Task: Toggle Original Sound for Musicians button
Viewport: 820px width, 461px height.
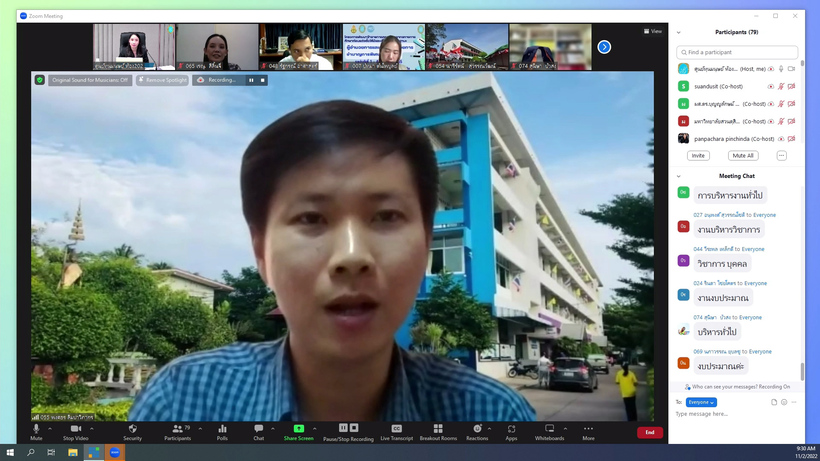Action: (89, 80)
